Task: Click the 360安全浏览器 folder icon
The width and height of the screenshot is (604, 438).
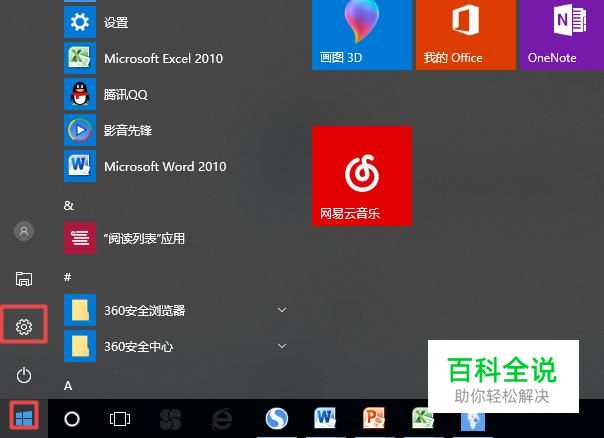Action: click(80, 310)
